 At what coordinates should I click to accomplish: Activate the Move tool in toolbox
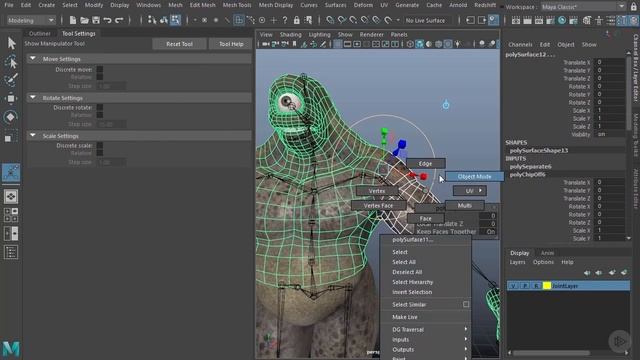click(x=11, y=98)
